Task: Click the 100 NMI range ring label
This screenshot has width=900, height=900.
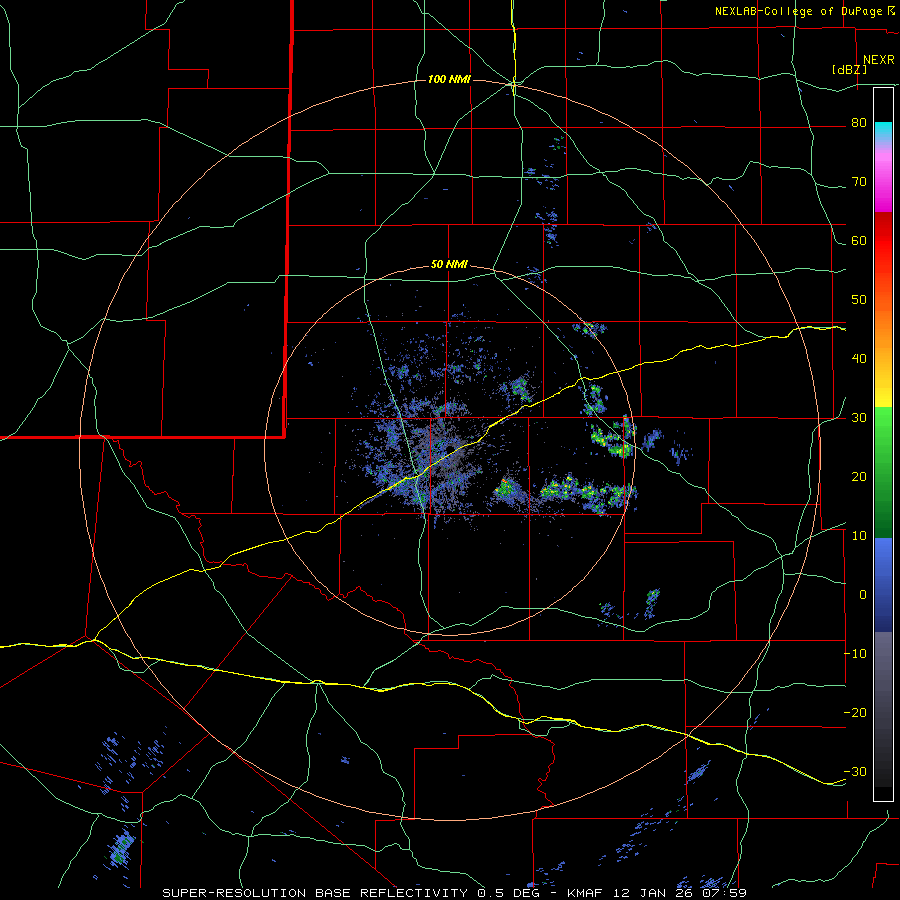Action: (449, 79)
